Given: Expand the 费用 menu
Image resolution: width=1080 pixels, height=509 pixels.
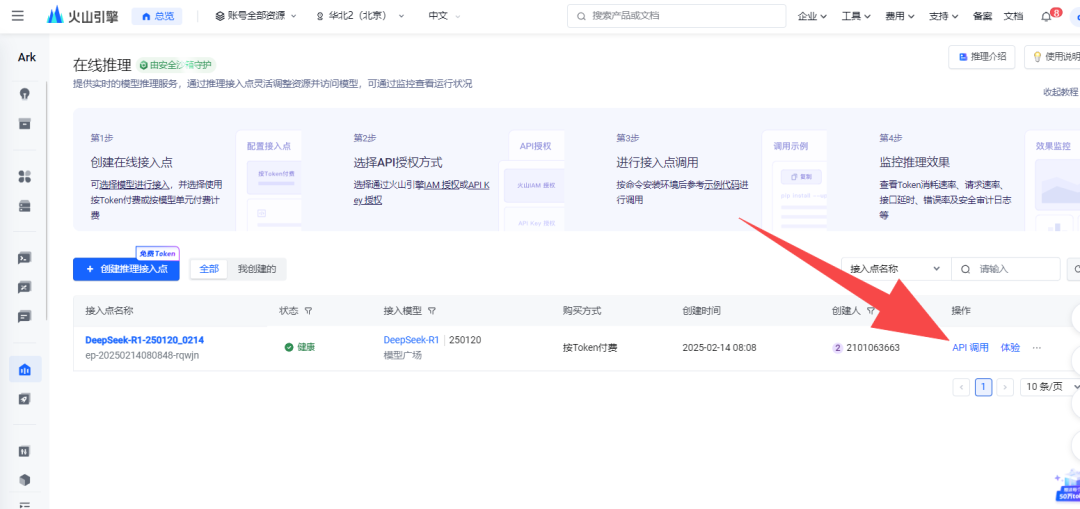Looking at the screenshot, I should (x=900, y=17).
